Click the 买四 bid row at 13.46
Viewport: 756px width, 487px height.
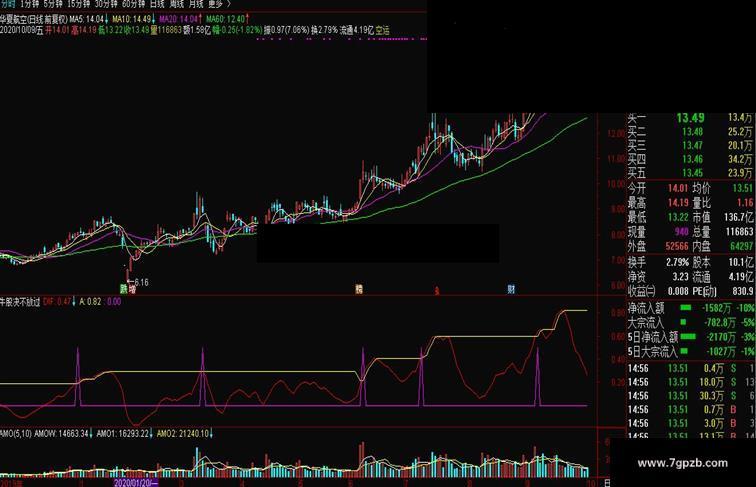click(x=690, y=159)
